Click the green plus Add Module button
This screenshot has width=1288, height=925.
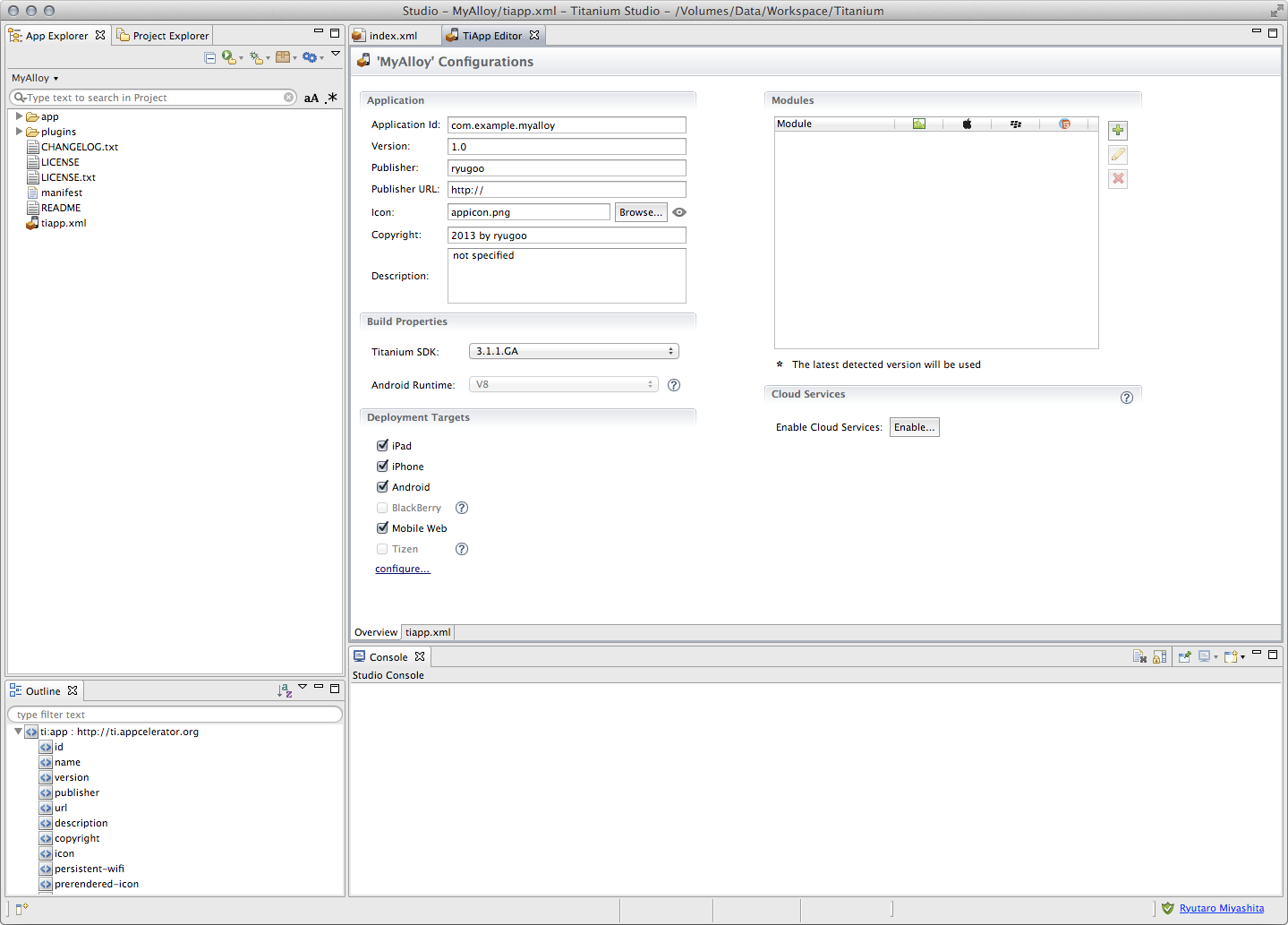pos(1118,131)
